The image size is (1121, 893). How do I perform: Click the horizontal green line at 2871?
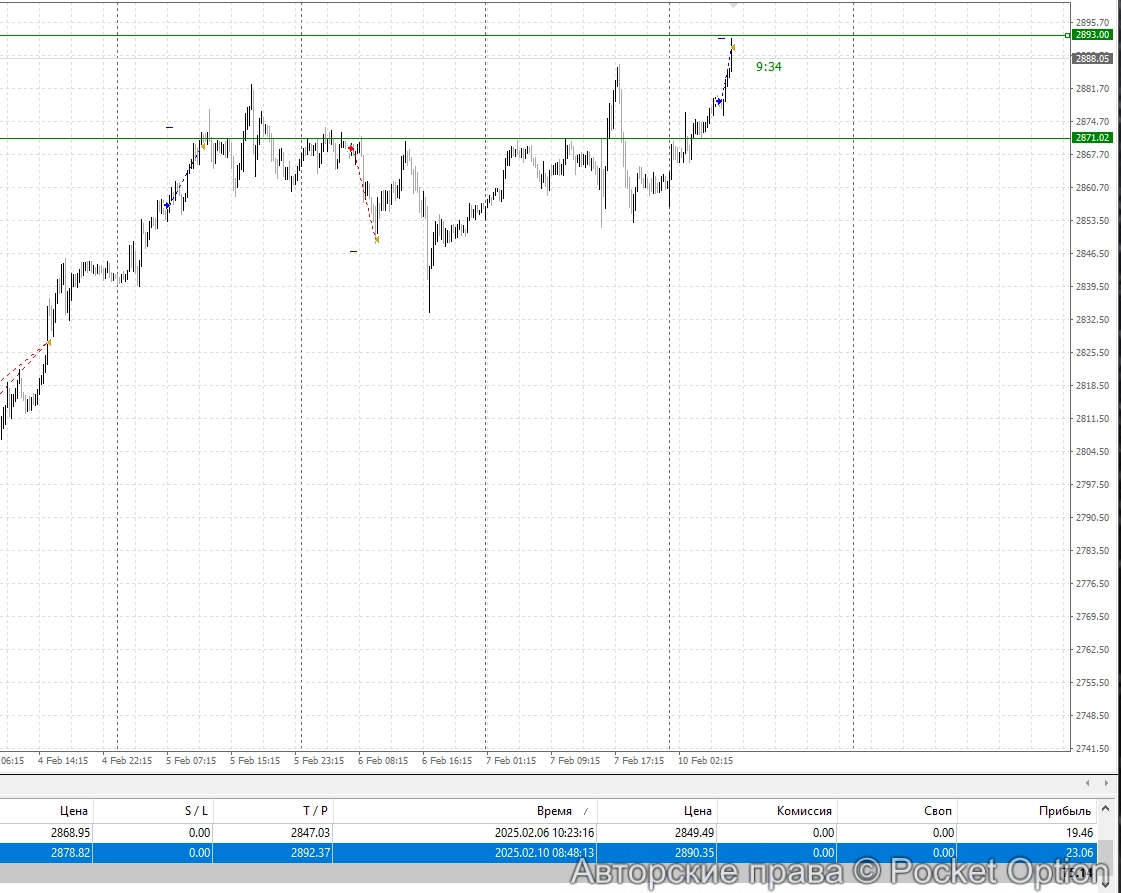point(500,137)
